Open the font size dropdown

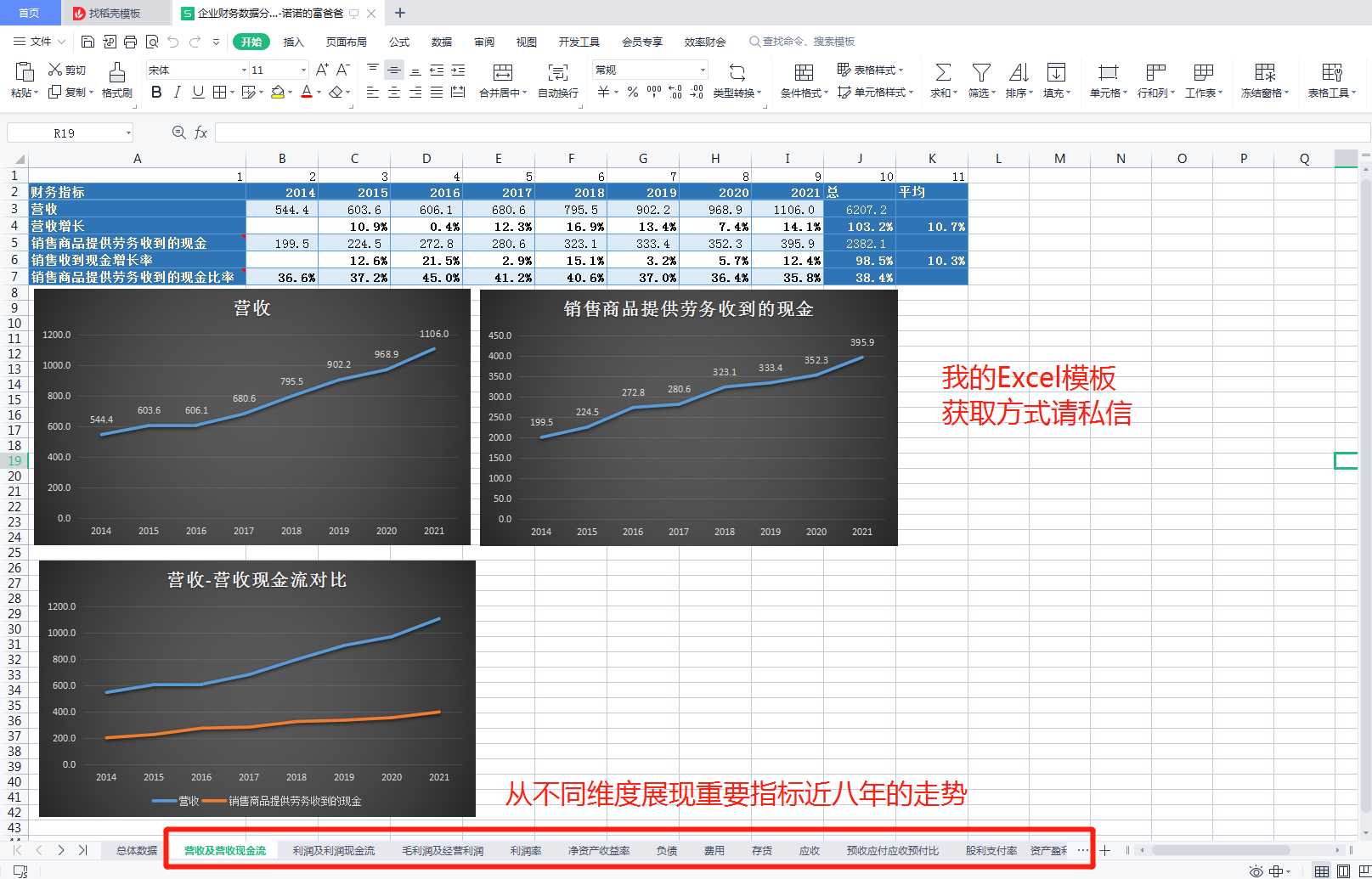(x=303, y=70)
